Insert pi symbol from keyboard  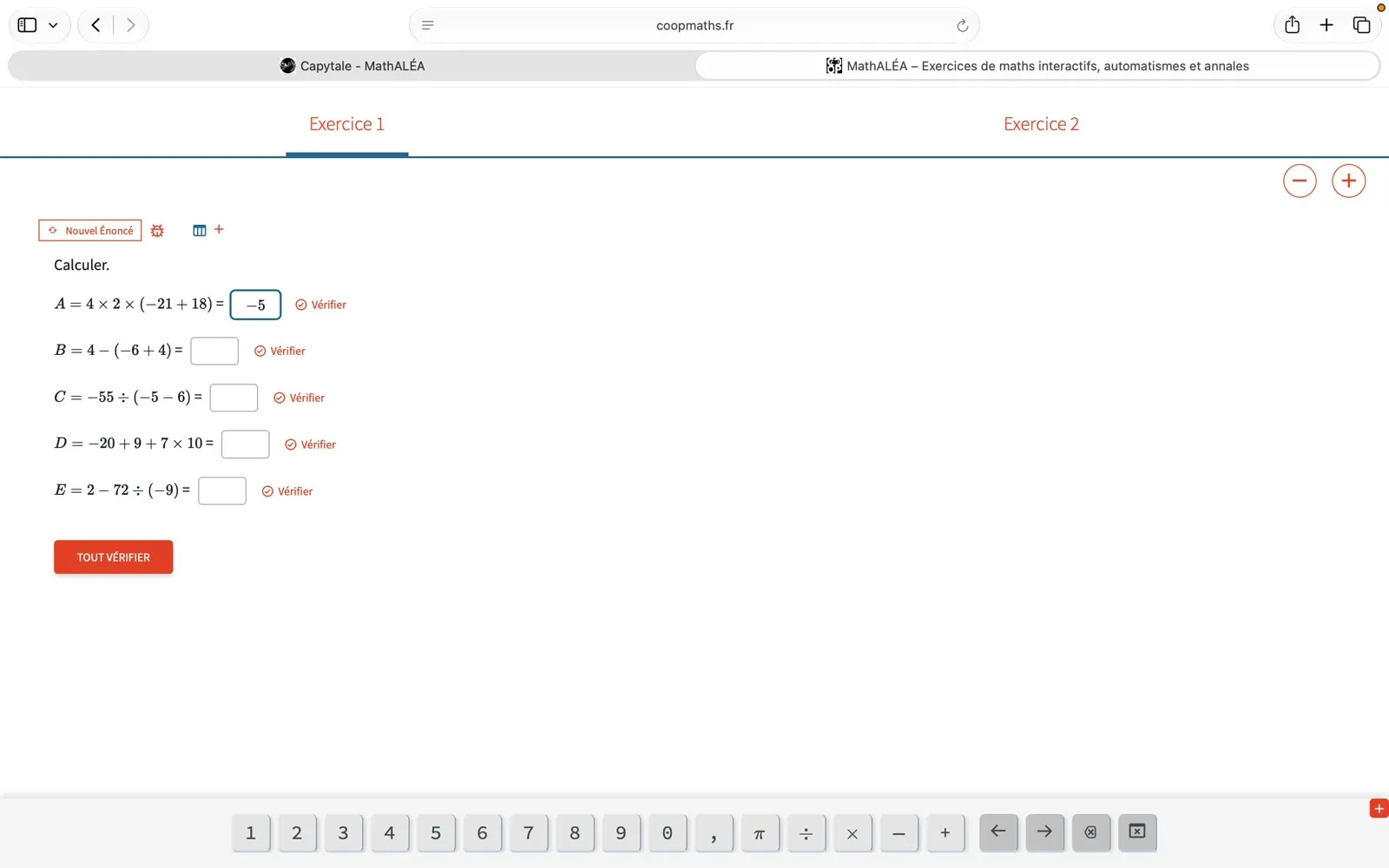pyautogui.click(x=760, y=833)
